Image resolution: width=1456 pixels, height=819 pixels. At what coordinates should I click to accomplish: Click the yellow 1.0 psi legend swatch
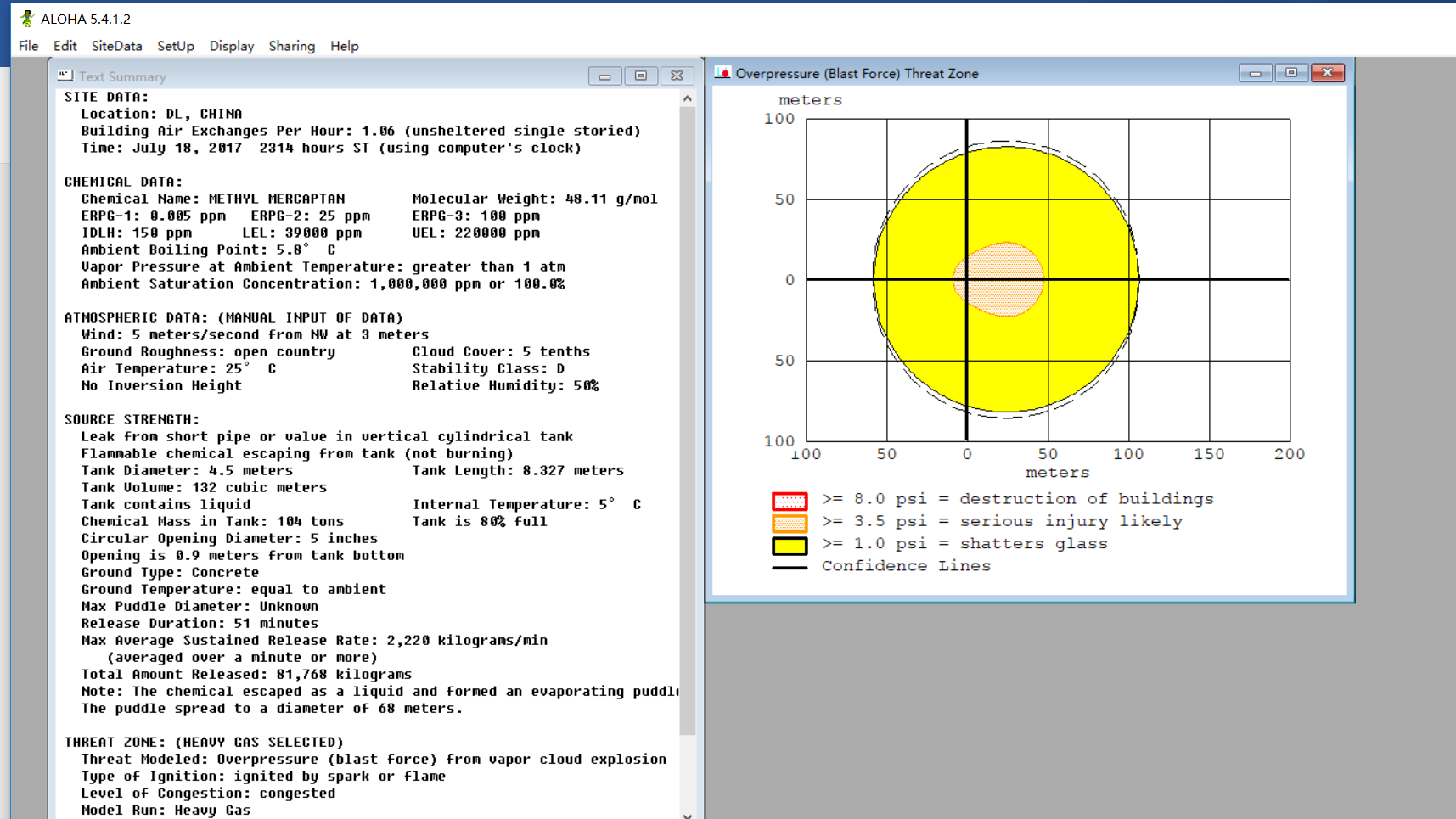tap(790, 546)
